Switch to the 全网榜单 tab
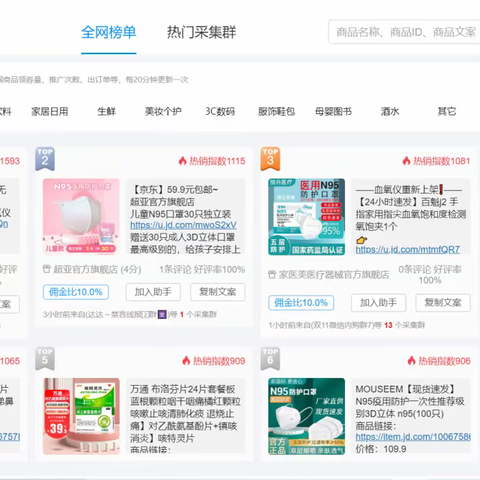The width and height of the screenshot is (480, 480). coord(109,33)
